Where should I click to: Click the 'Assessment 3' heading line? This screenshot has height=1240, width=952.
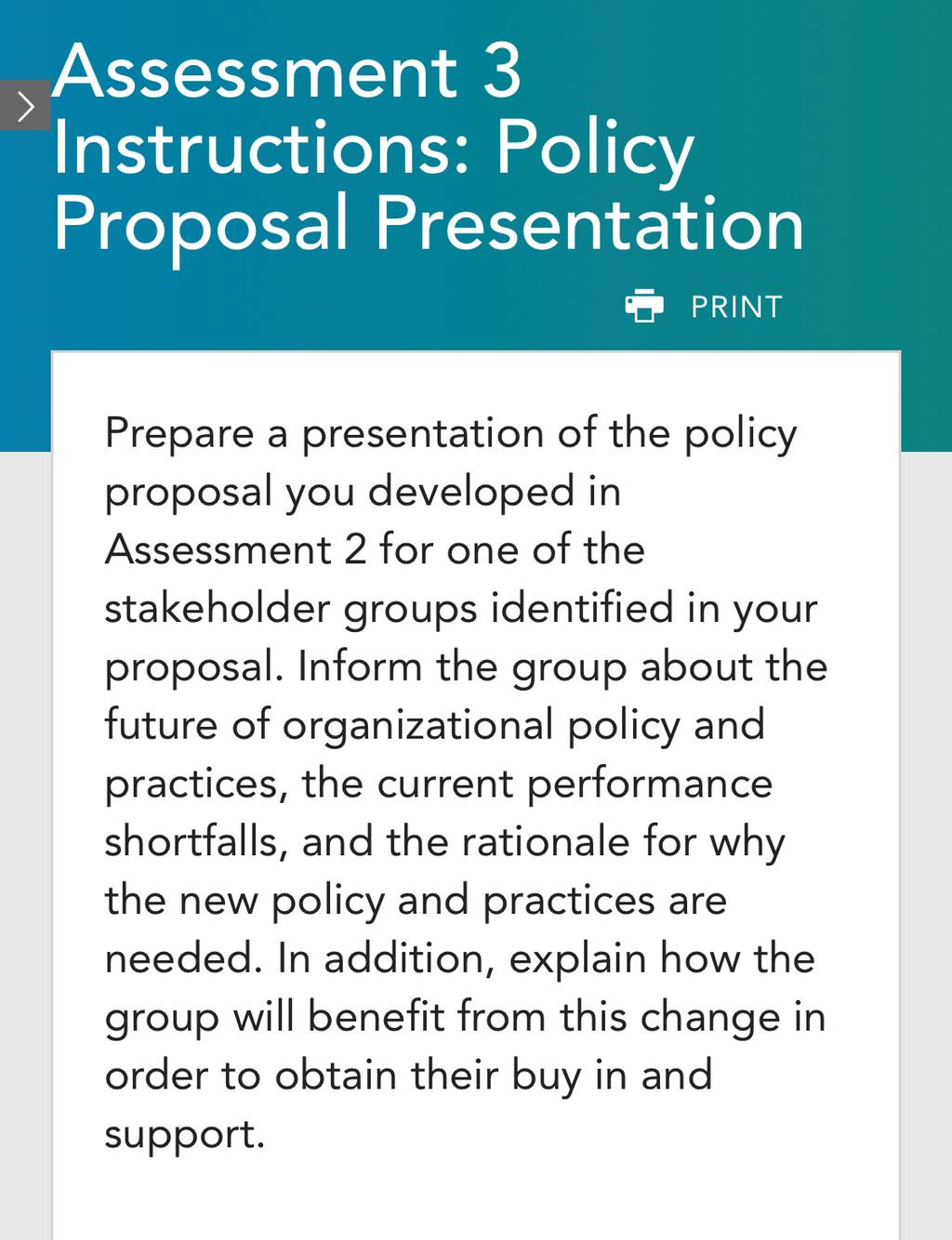286,72
